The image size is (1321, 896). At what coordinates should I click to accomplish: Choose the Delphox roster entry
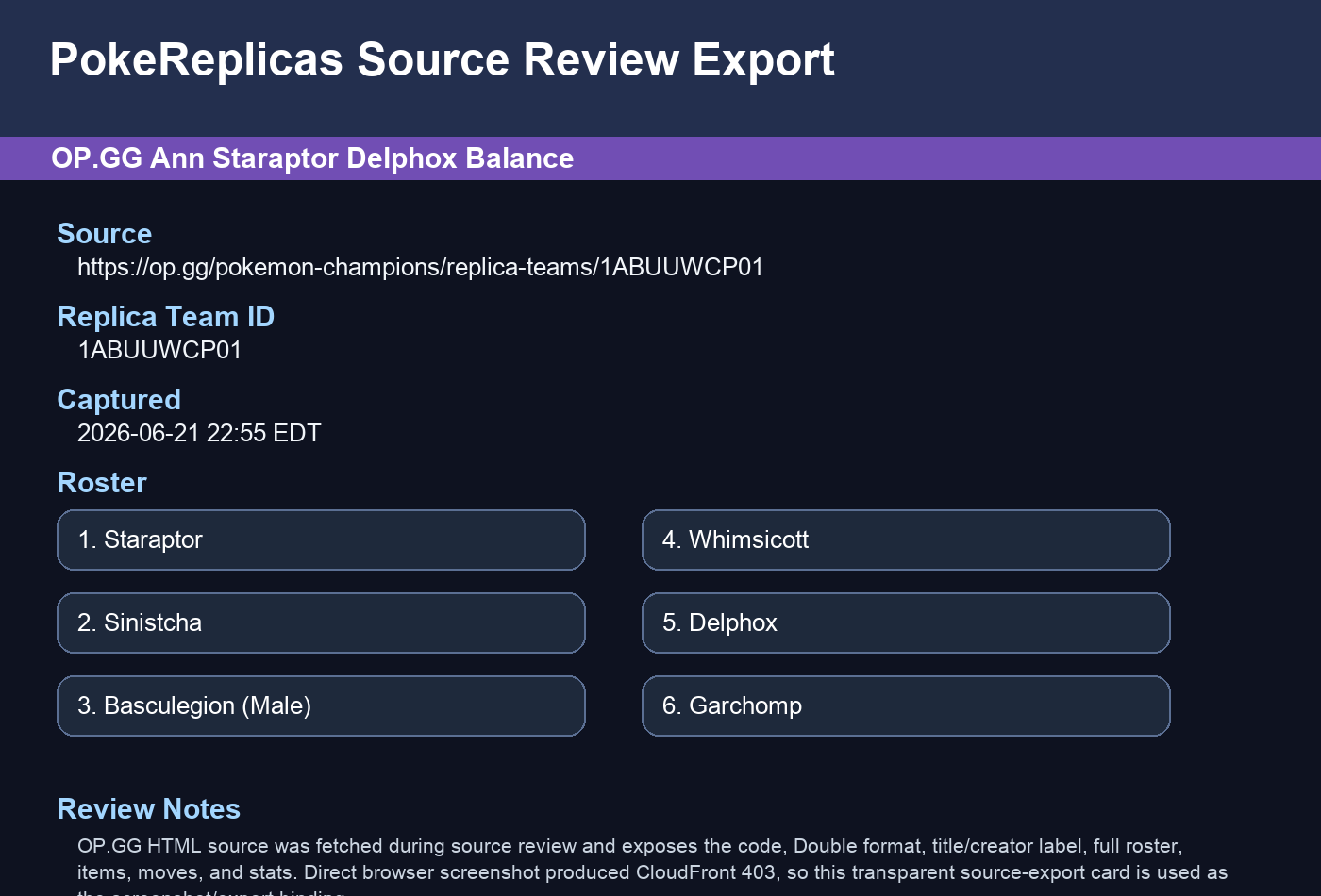click(x=906, y=622)
